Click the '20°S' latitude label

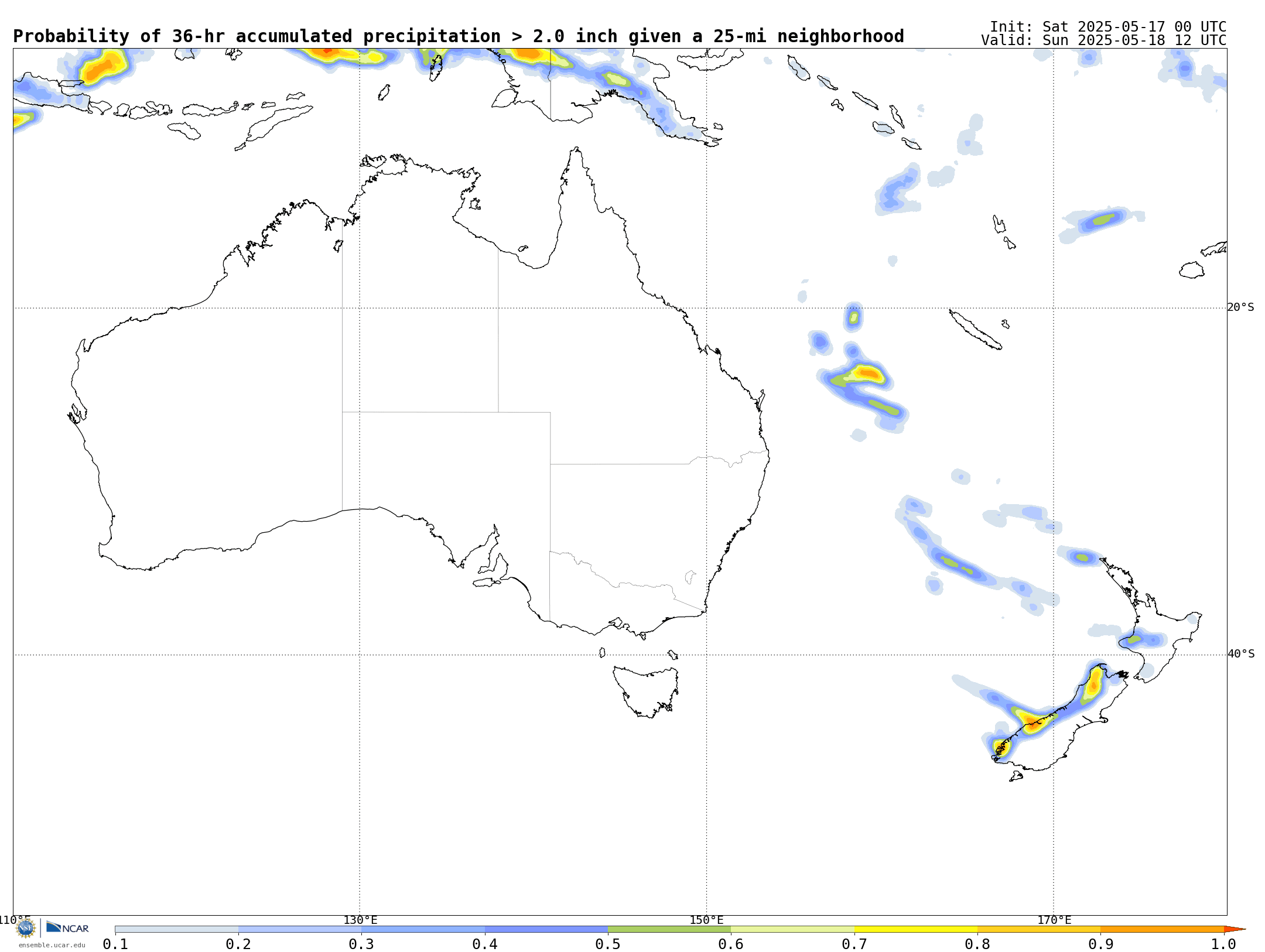pos(1241,307)
